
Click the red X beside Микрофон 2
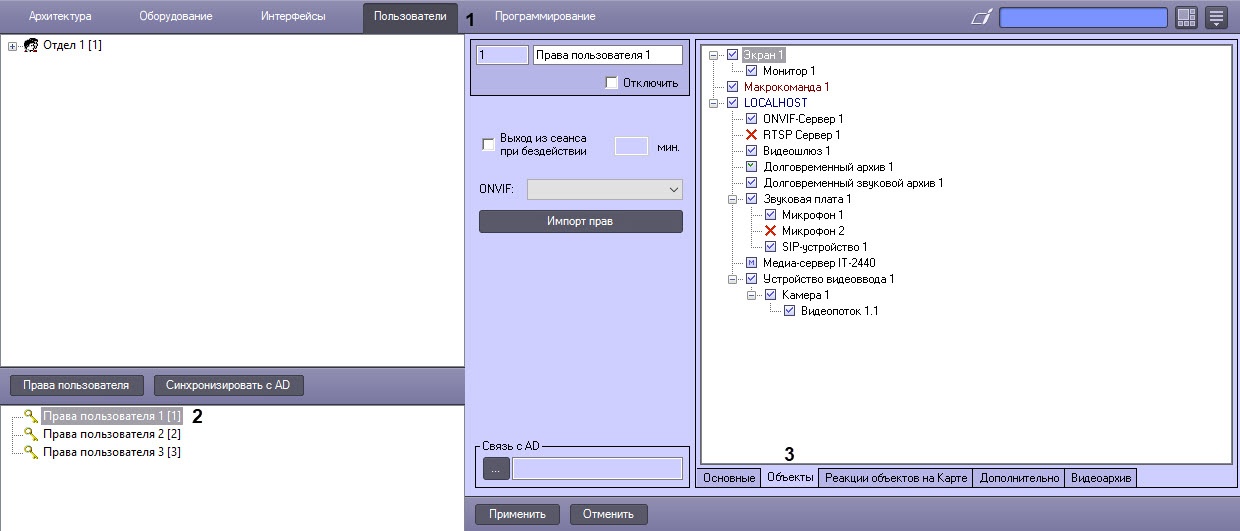pyautogui.click(x=770, y=231)
